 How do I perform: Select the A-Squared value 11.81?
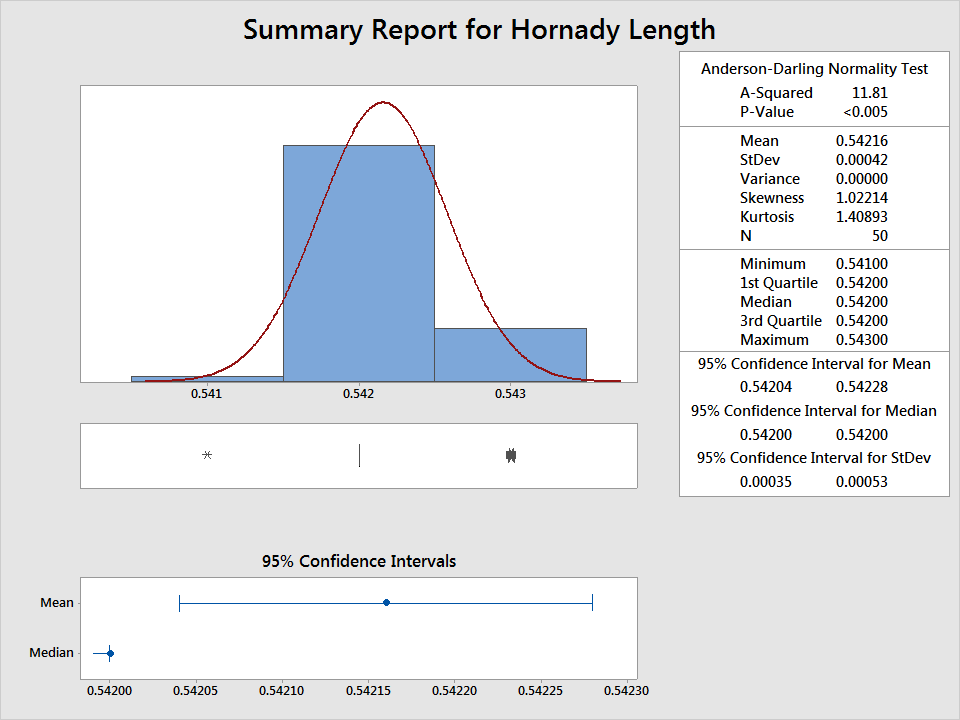[869, 93]
